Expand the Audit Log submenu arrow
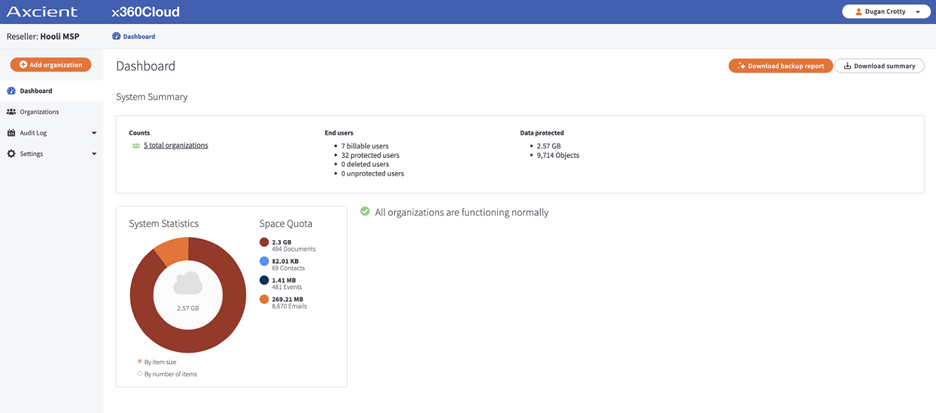This screenshot has width=936, height=413. coord(94,133)
